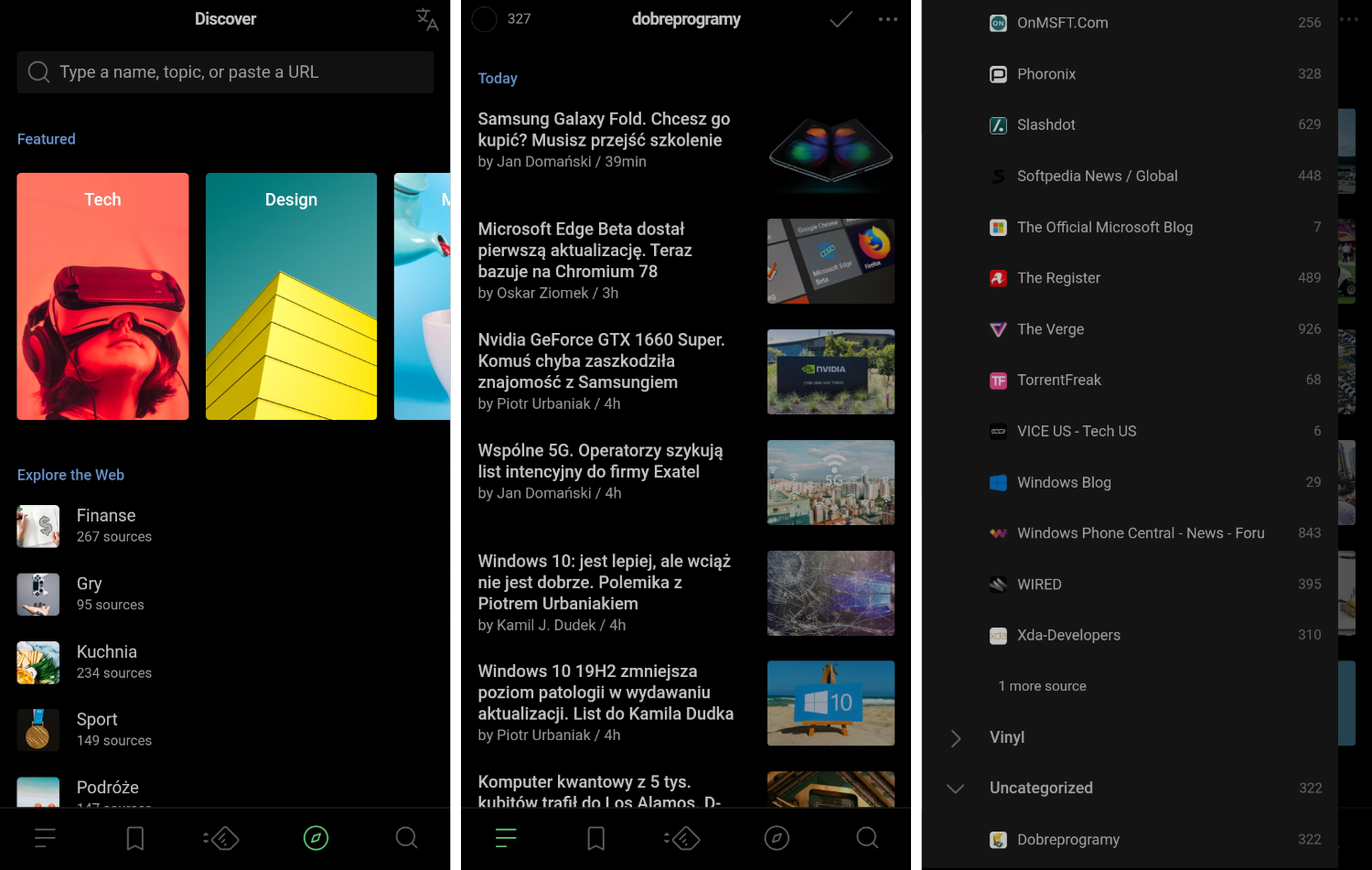Collapse the Uncategorized category chevron
Viewport: 1372px width, 870px height.
[x=956, y=789]
